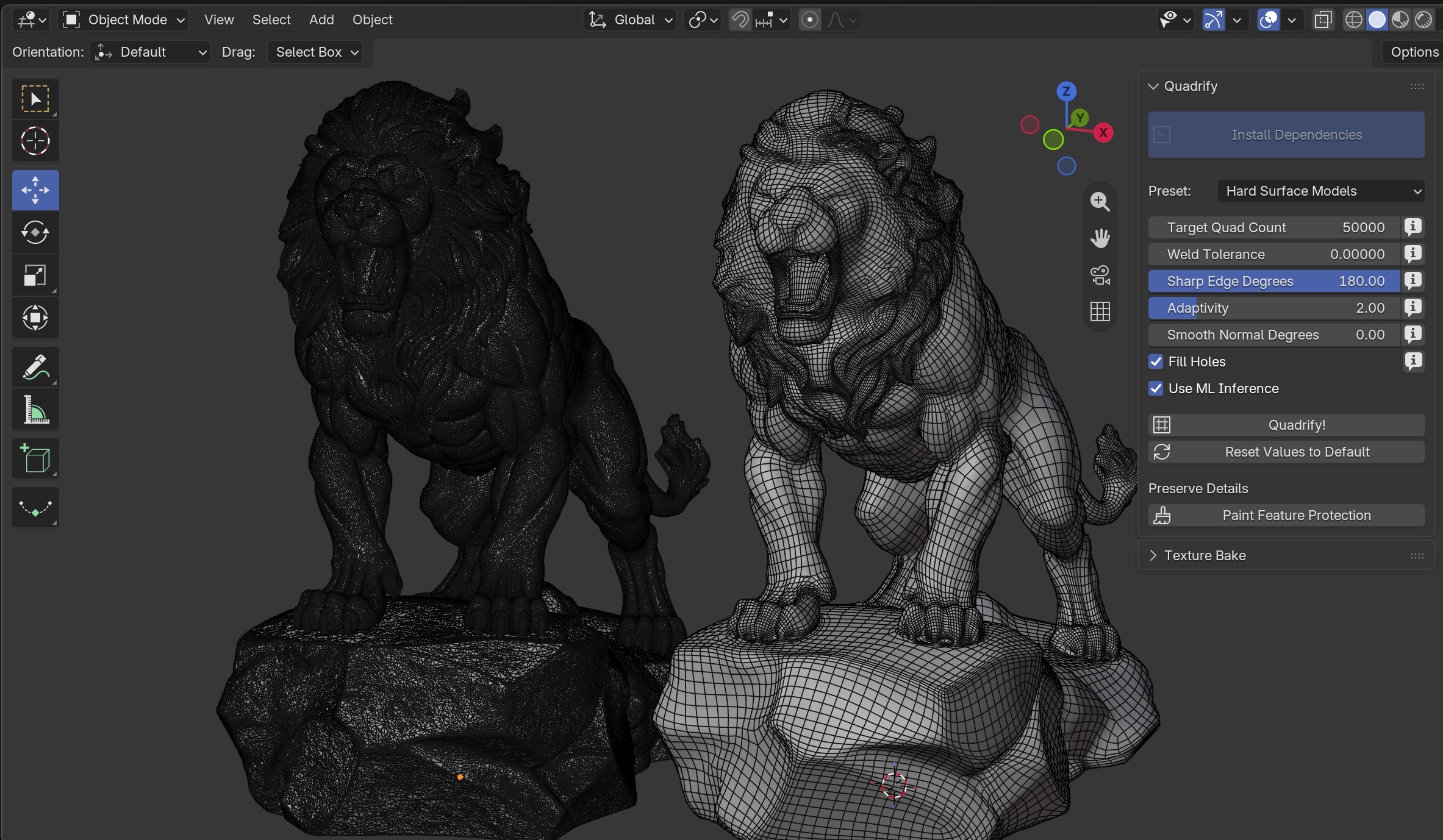Click Reset Values to Default
This screenshot has width=1443, height=840.
pos(1286,452)
